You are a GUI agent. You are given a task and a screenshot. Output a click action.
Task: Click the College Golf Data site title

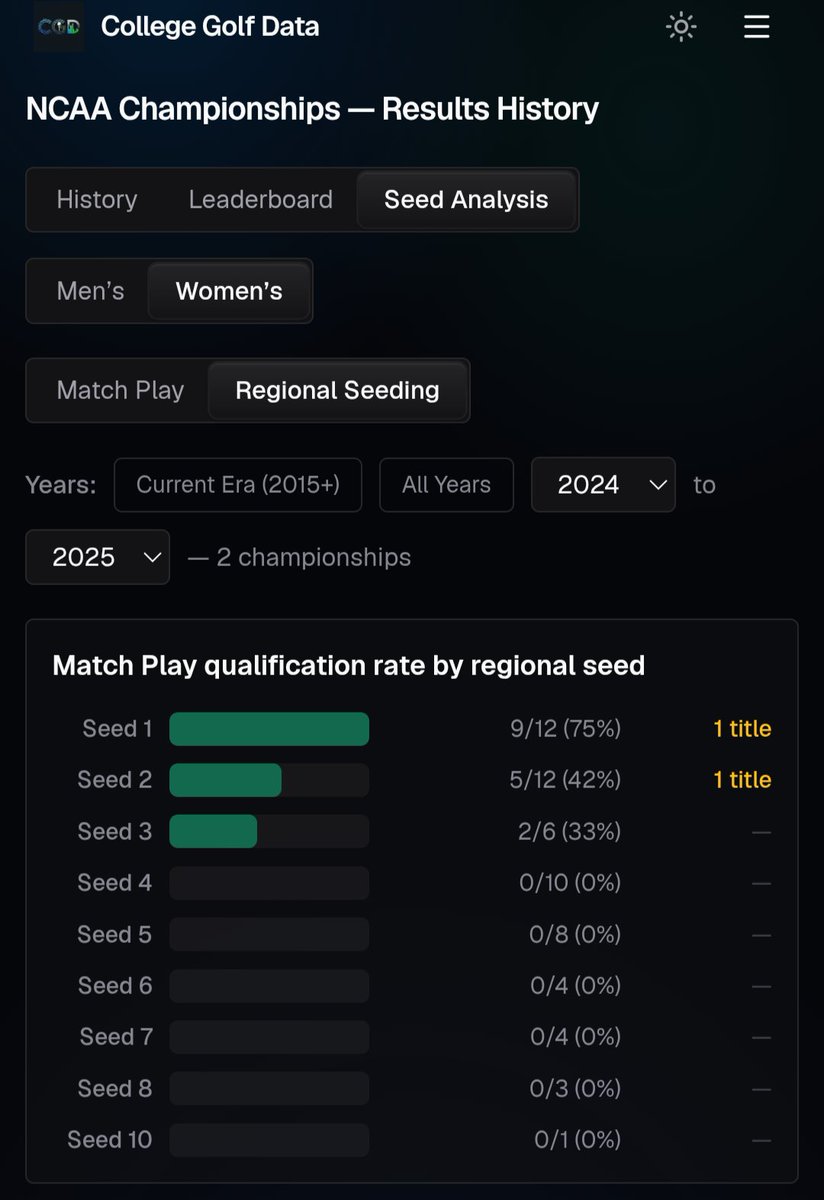click(210, 26)
